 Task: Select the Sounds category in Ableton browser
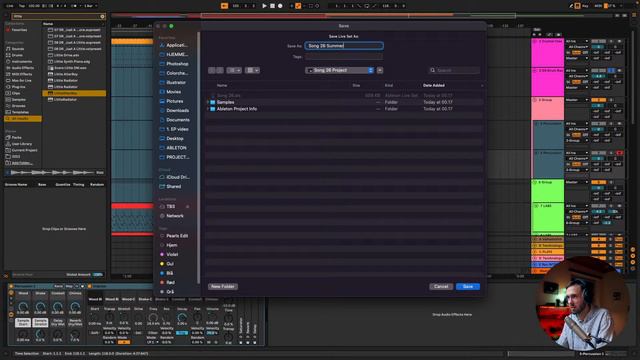[16, 49]
